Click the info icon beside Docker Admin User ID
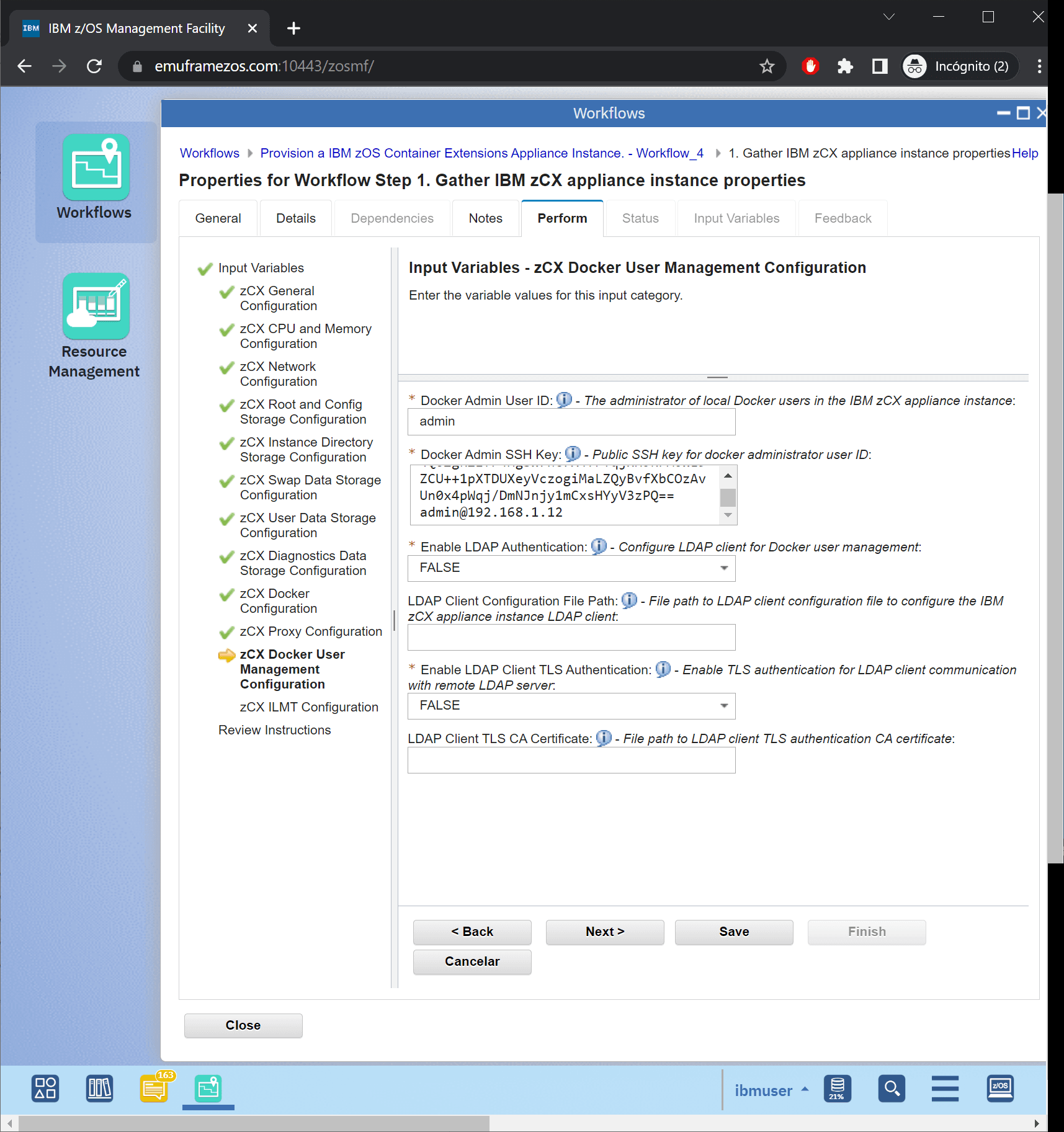 pyautogui.click(x=564, y=400)
